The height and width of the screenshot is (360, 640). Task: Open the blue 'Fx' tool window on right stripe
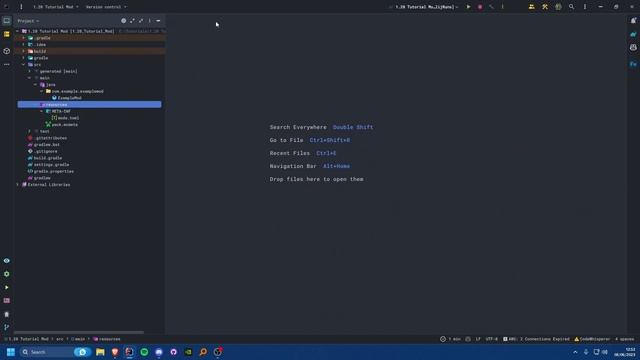tap(633, 64)
